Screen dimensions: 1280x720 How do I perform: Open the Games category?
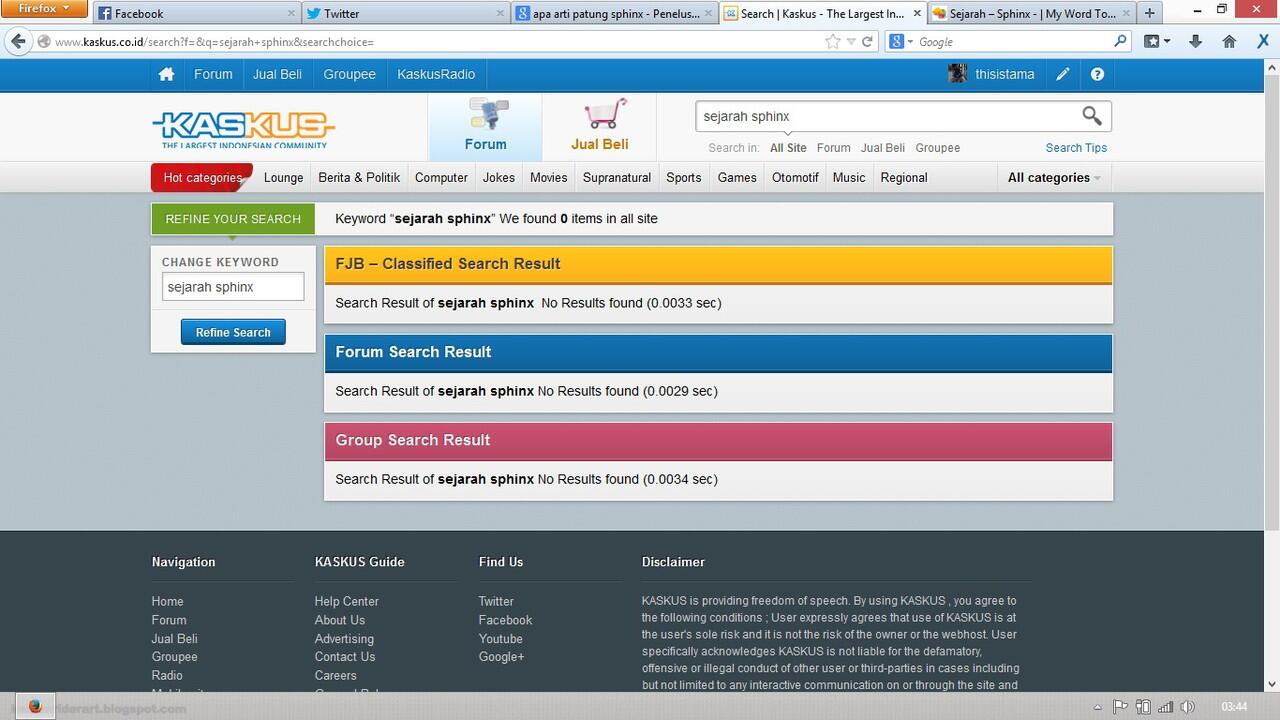coord(737,178)
